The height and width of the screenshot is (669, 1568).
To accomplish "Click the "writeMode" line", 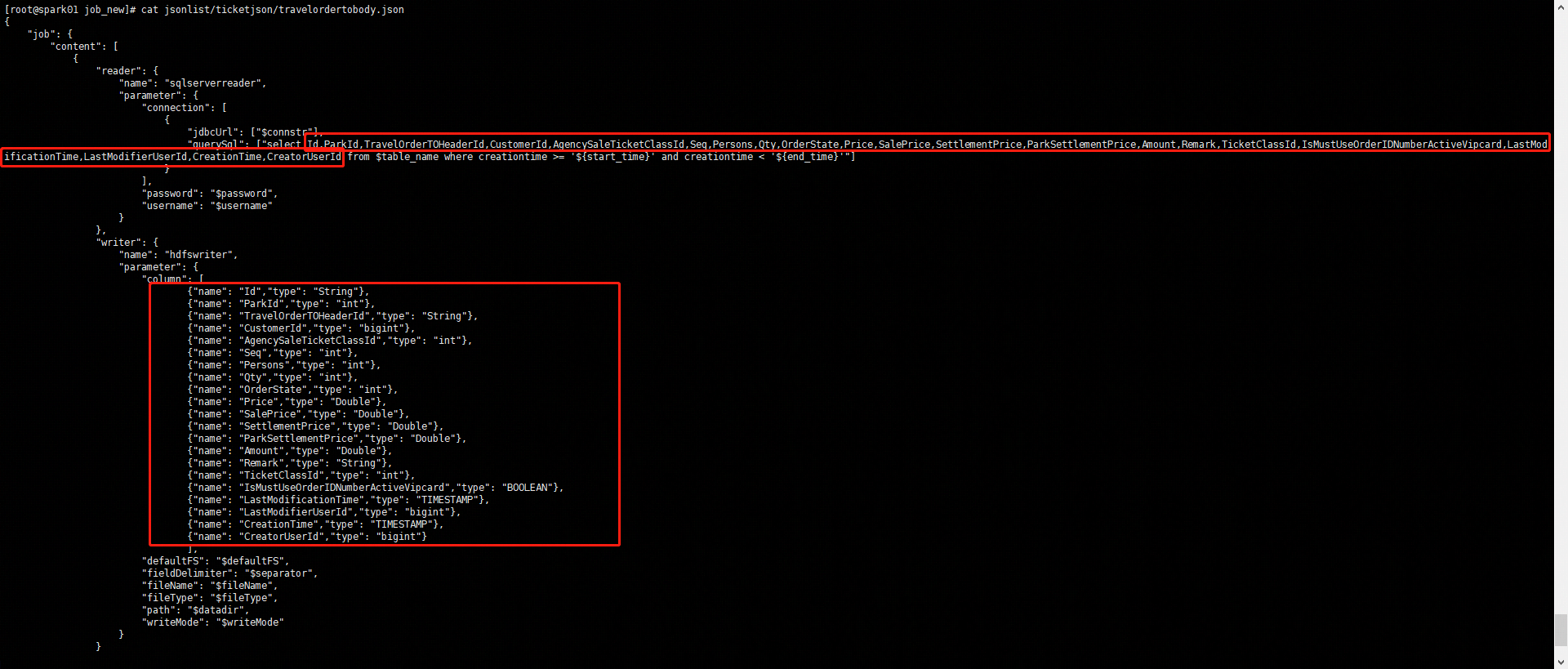I will pyautogui.click(x=212, y=622).
